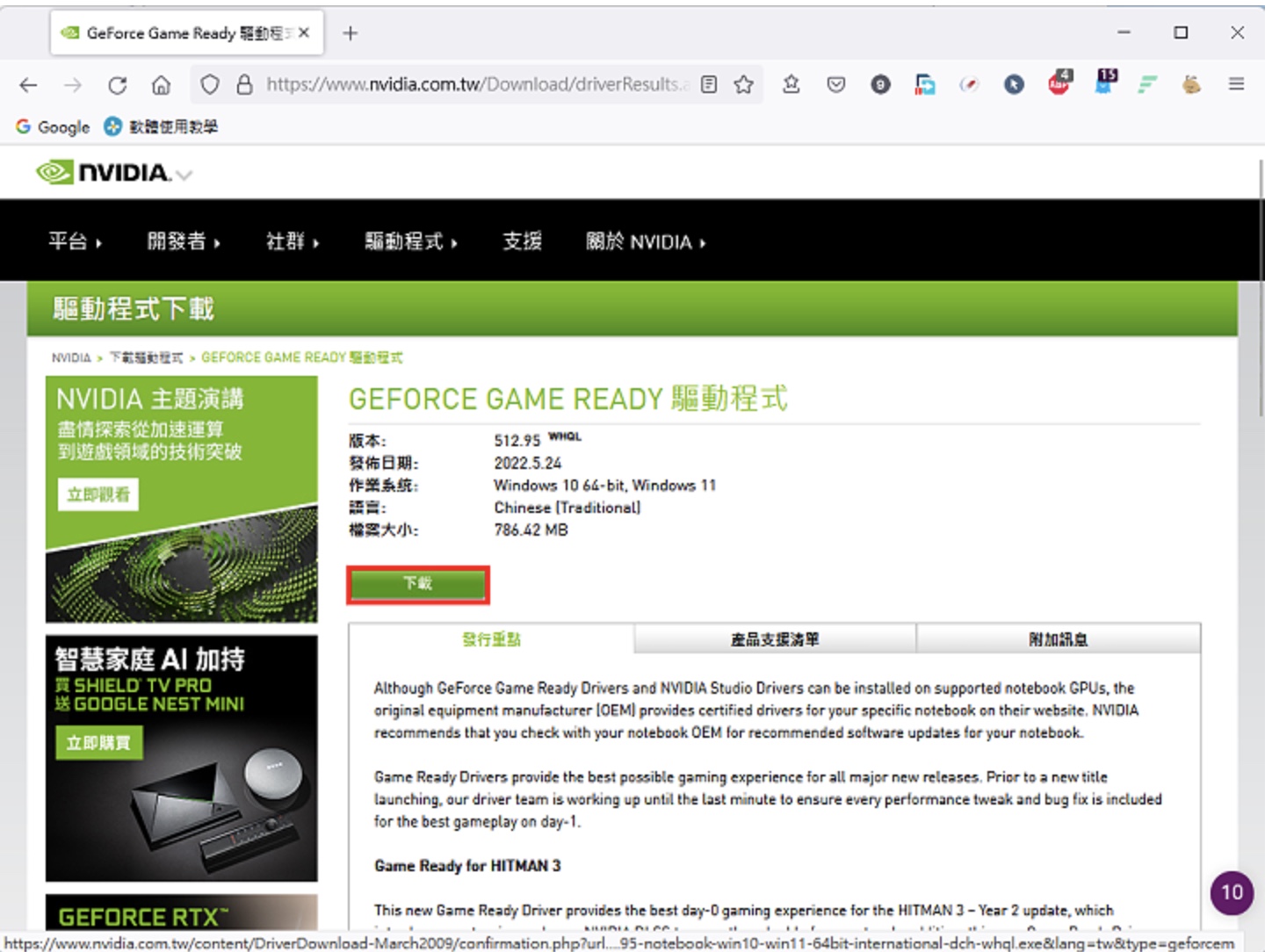Open the GEFORCE RTX banner
1272x952 pixels.
(x=182, y=913)
